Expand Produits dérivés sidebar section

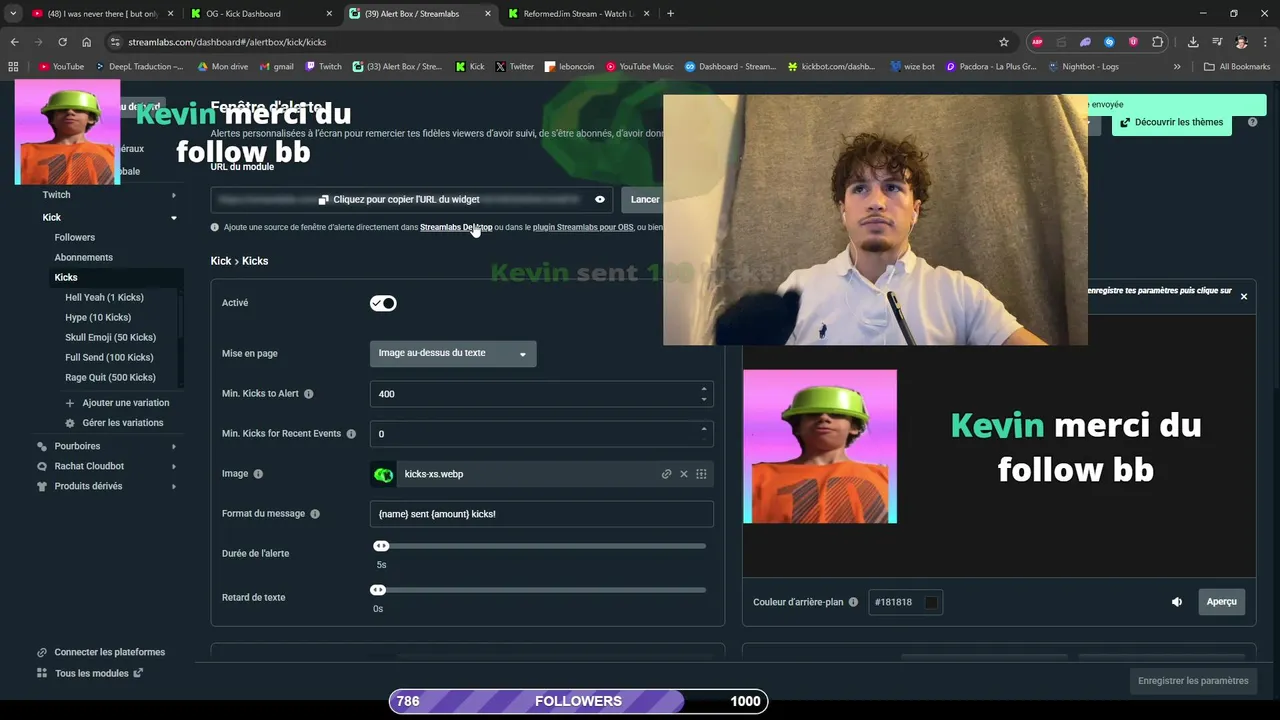(x=174, y=486)
